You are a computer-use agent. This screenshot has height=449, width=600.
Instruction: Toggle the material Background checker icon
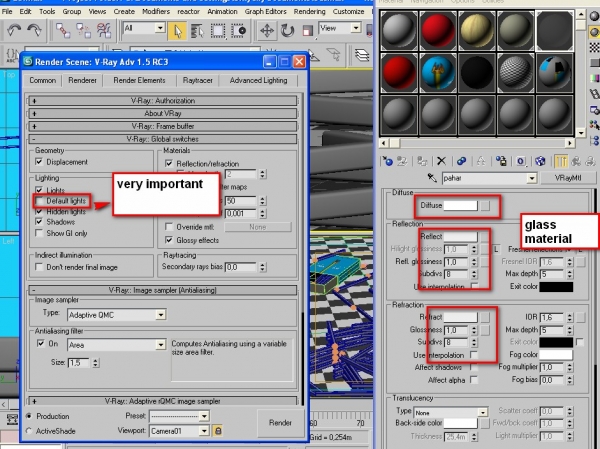coord(594,47)
